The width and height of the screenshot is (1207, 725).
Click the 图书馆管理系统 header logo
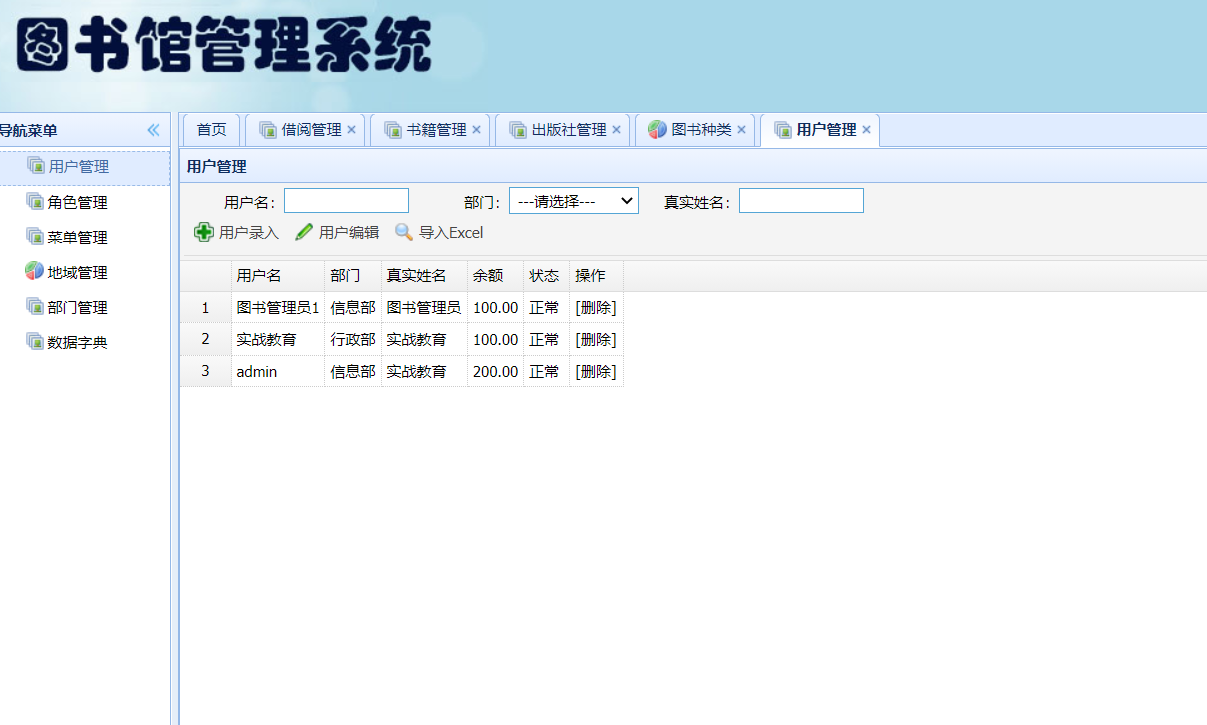click(x=226, y=47)
